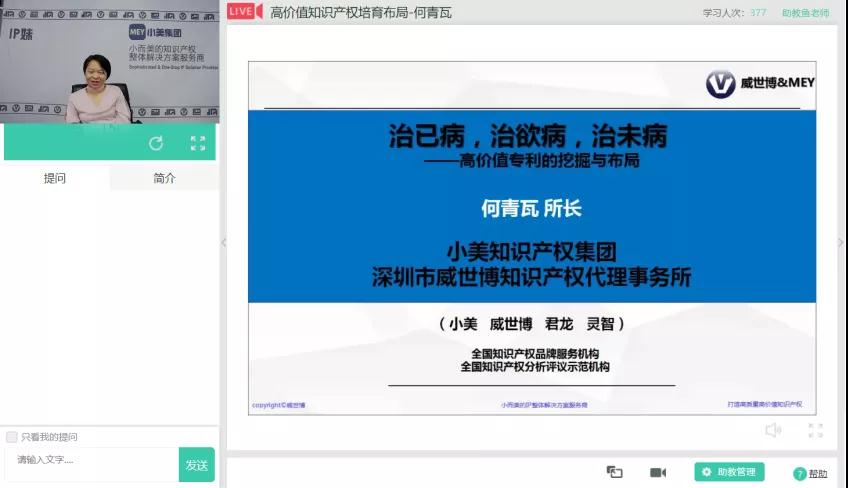The width and height of the screenshot is (848, 488).
Task: Send question with 发送 button
Action: point(197,464)
